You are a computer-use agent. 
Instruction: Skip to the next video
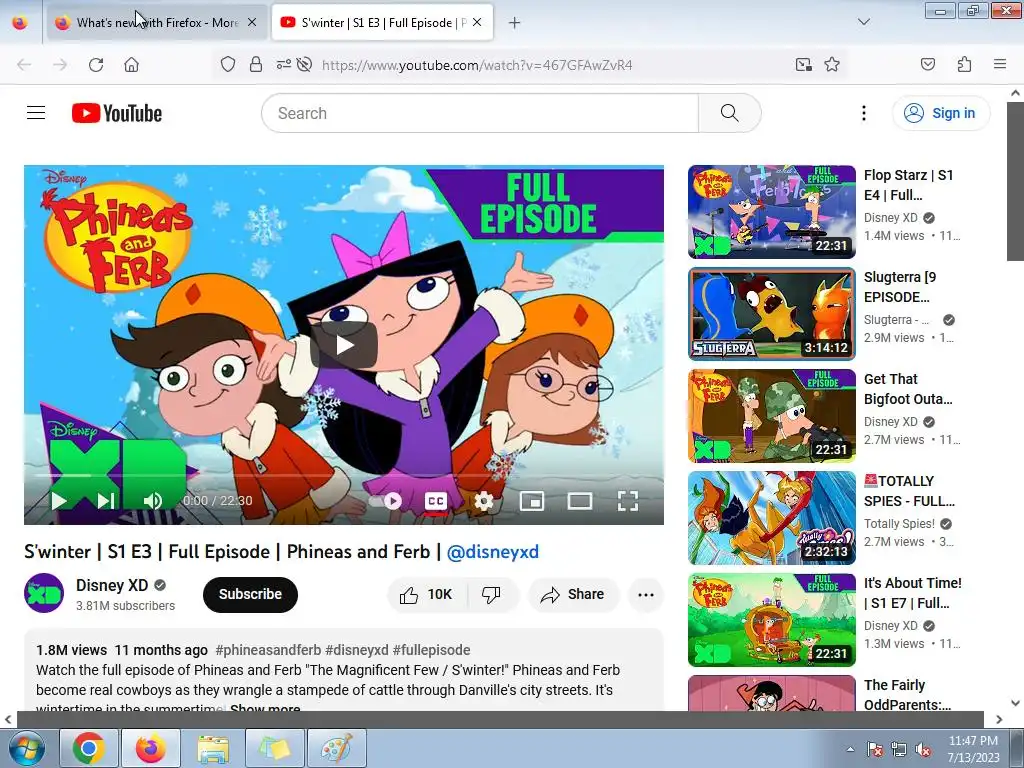click(106, 501)
